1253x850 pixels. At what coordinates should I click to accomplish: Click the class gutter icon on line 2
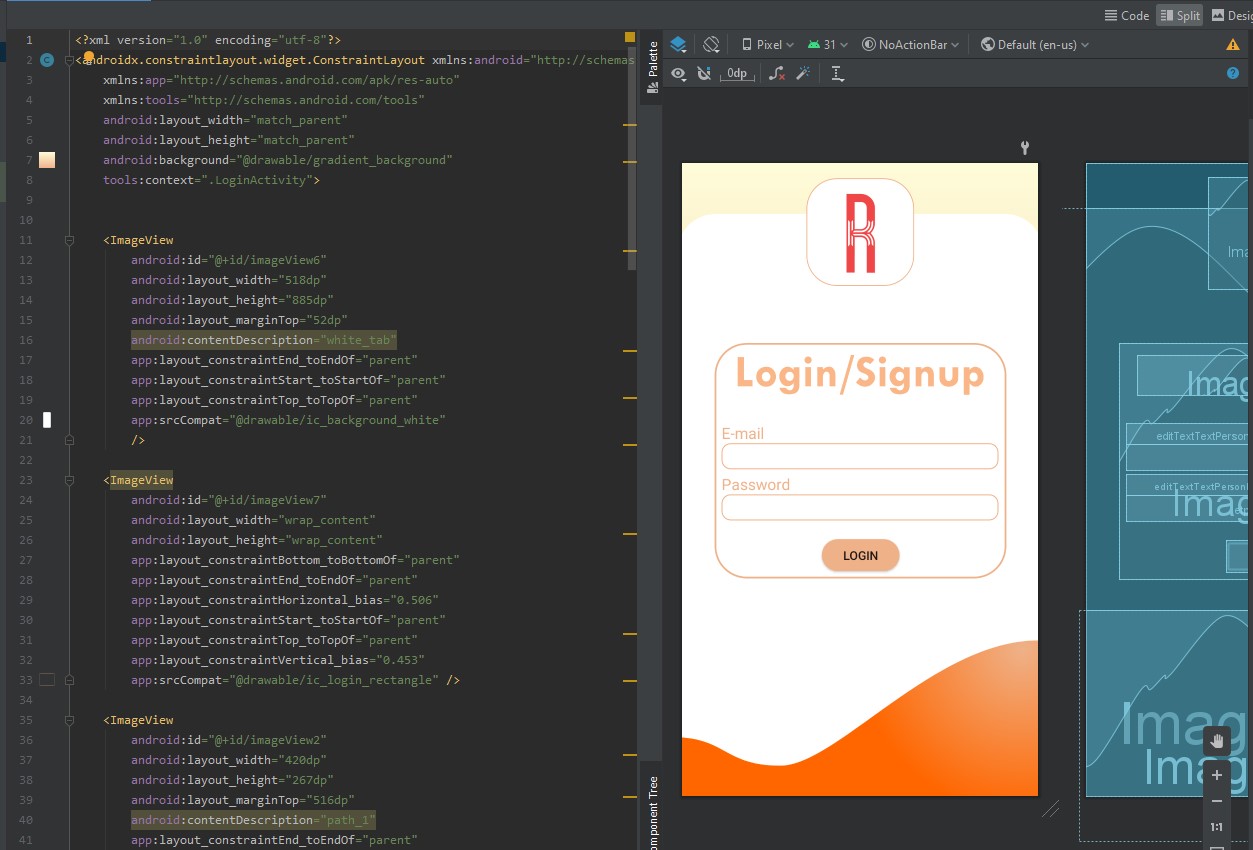point(47,60)
